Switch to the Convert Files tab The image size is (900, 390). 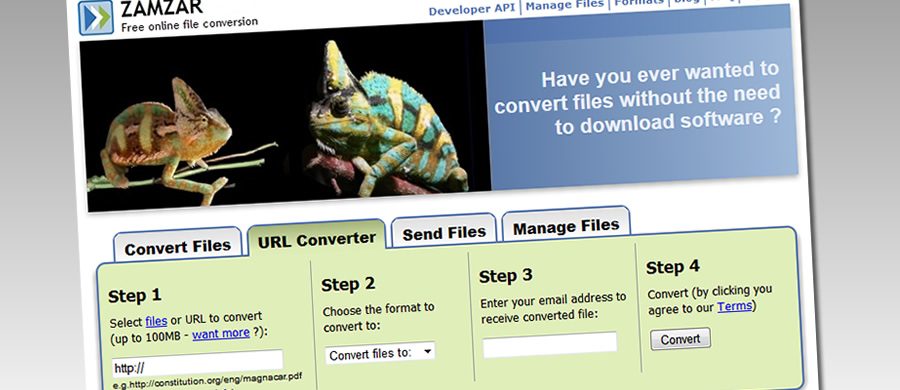(177, 247)
